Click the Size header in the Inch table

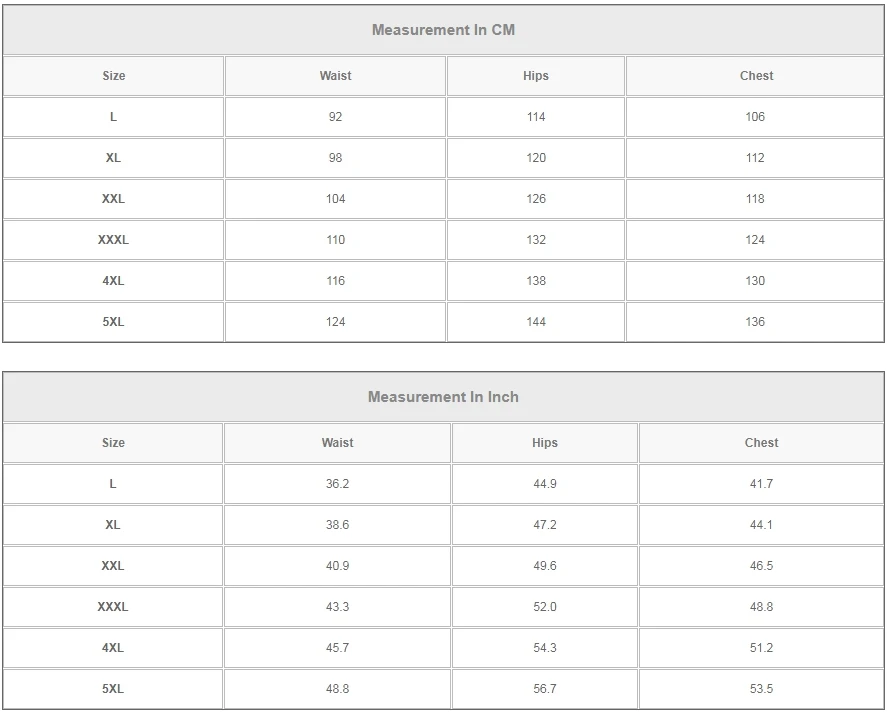pos(113,443)
